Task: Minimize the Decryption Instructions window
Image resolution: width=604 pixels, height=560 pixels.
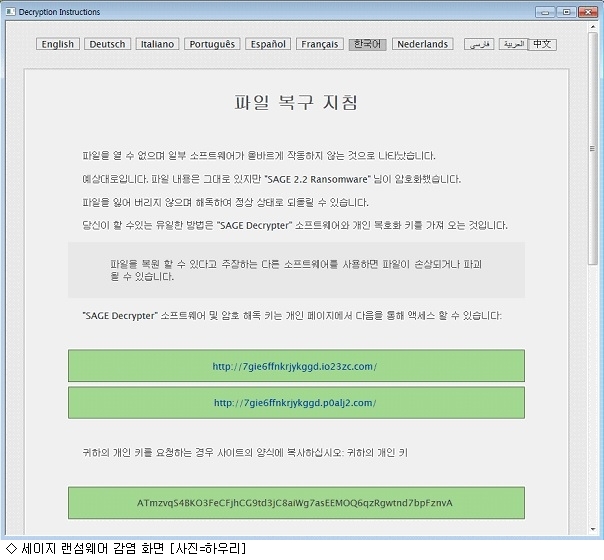Action: click(545, 12)
